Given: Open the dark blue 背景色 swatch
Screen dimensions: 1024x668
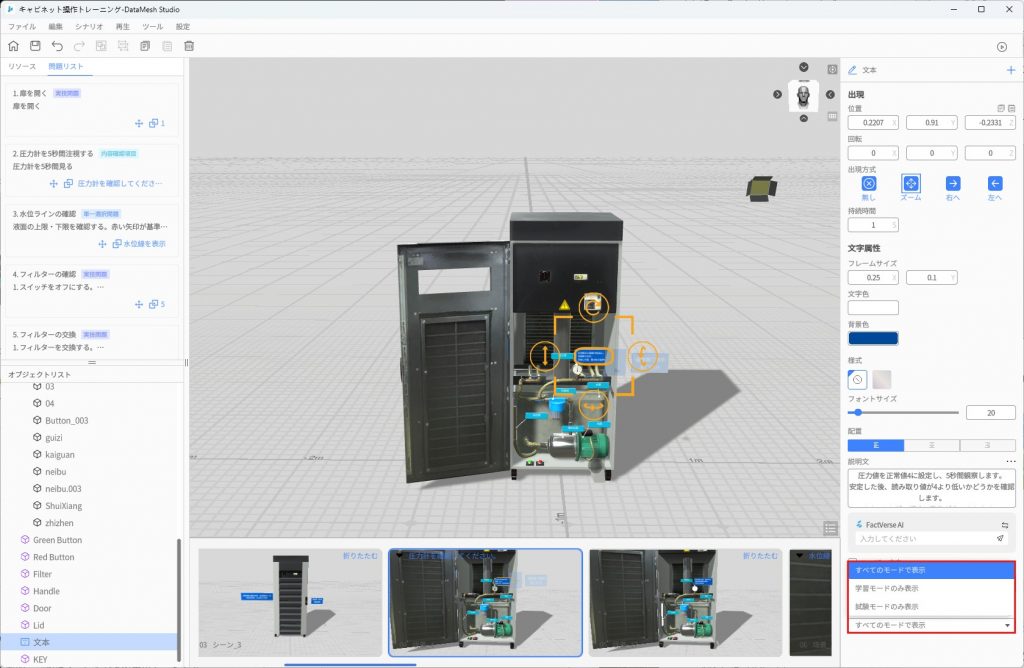Looking at the screenshot, I should pyautogui.click(x=872, y=338).
